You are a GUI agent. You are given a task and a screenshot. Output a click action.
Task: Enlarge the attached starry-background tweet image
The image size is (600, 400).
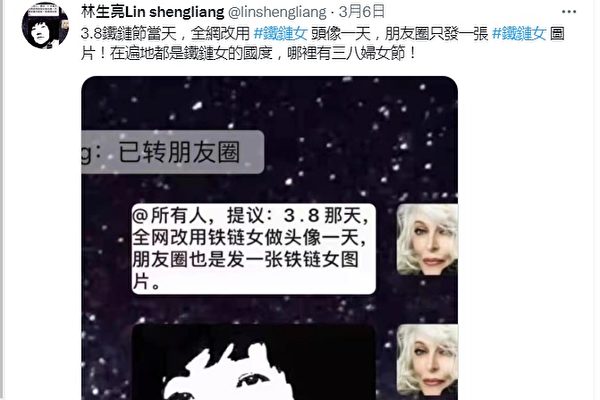click(269, 238)
